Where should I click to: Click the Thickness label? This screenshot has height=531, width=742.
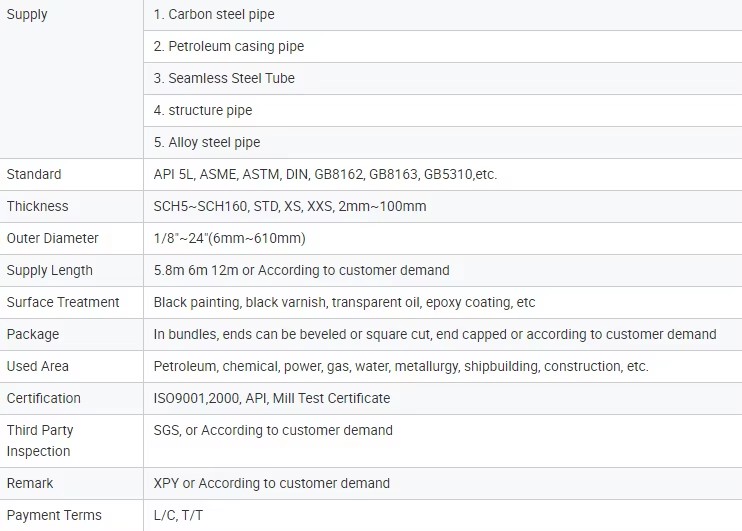(x=37, y=206)
